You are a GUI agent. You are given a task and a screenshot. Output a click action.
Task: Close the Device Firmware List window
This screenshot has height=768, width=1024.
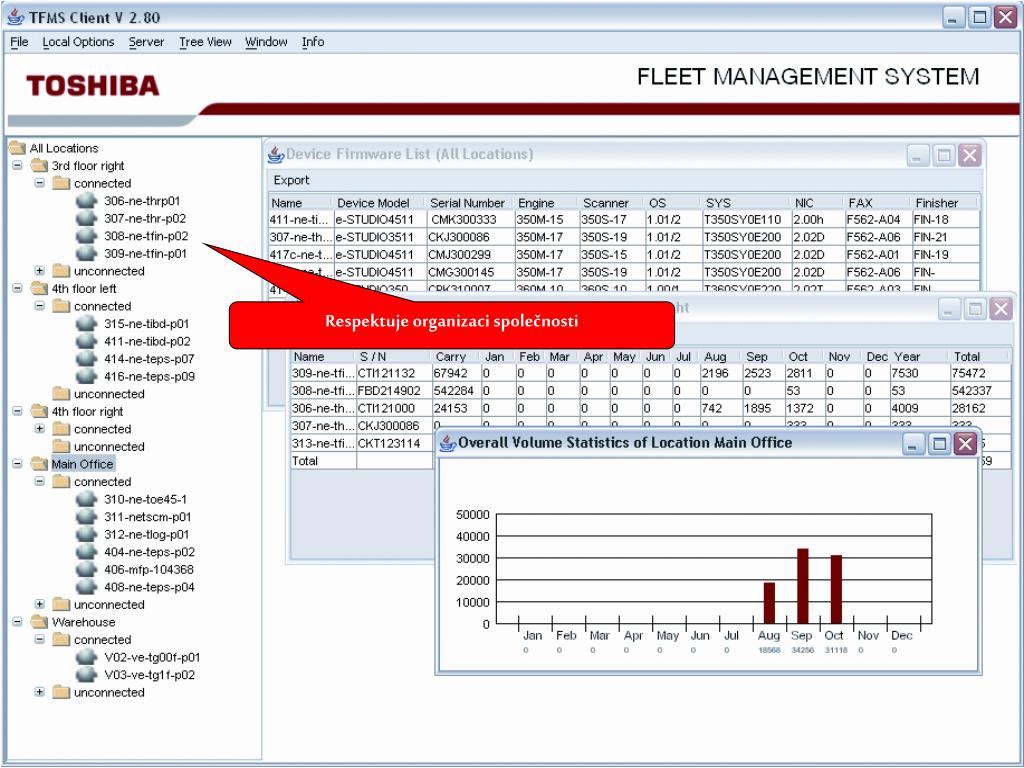(x=970, y=155)
